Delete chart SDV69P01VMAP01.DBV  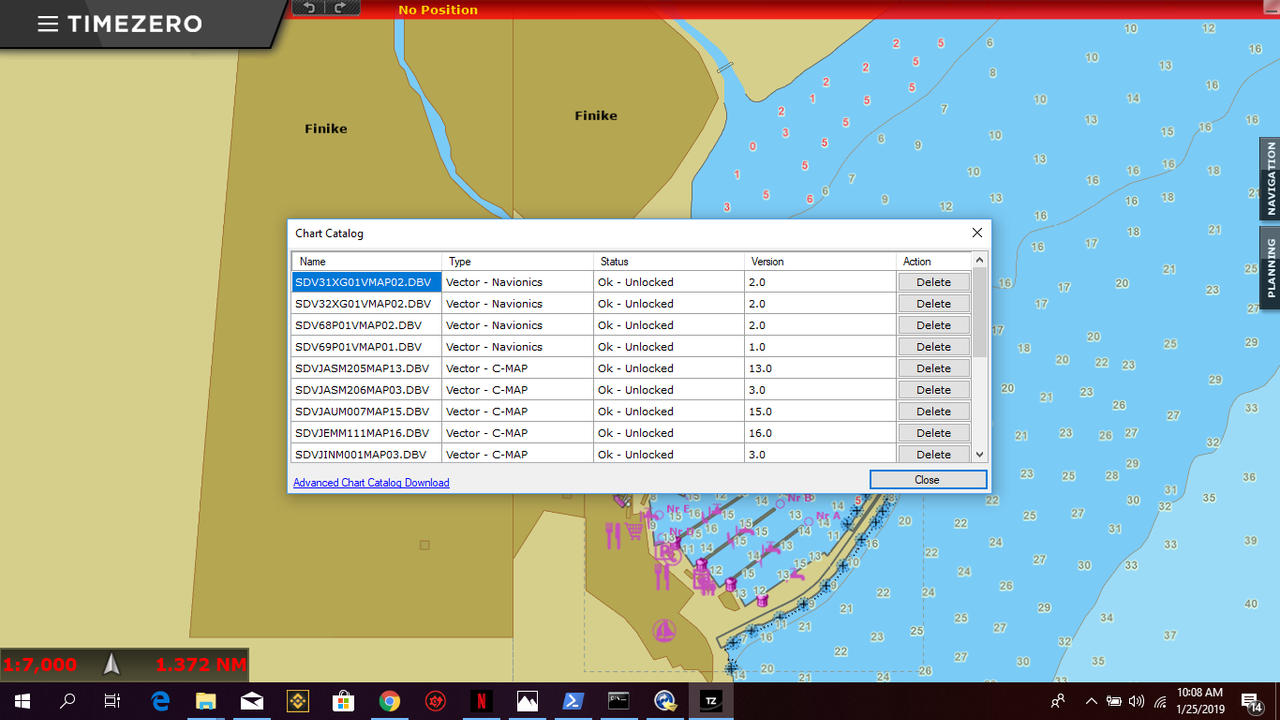(x=934, y=347)
